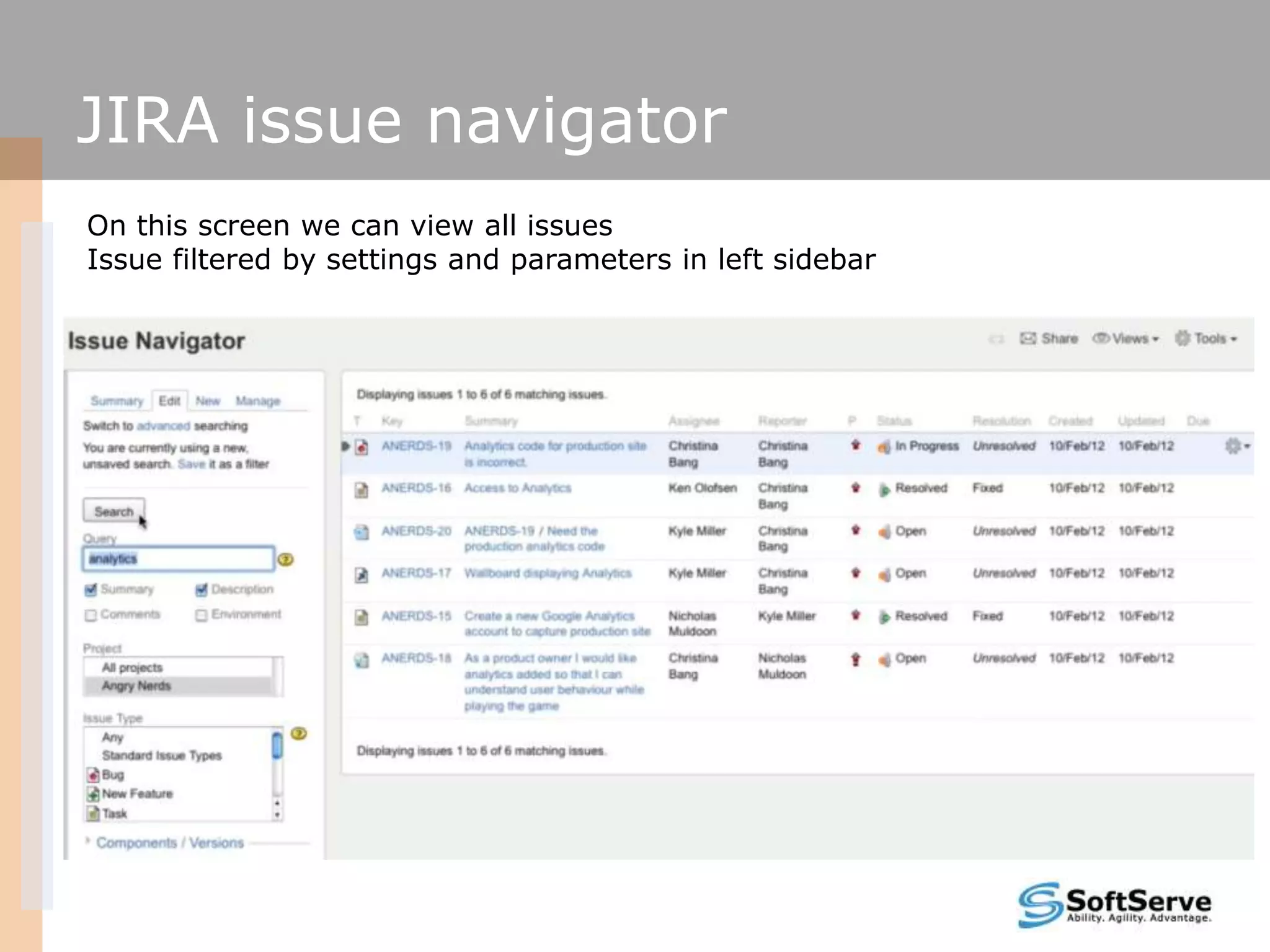
Task: Click the Query text field containing analytics
Action: 179,559
